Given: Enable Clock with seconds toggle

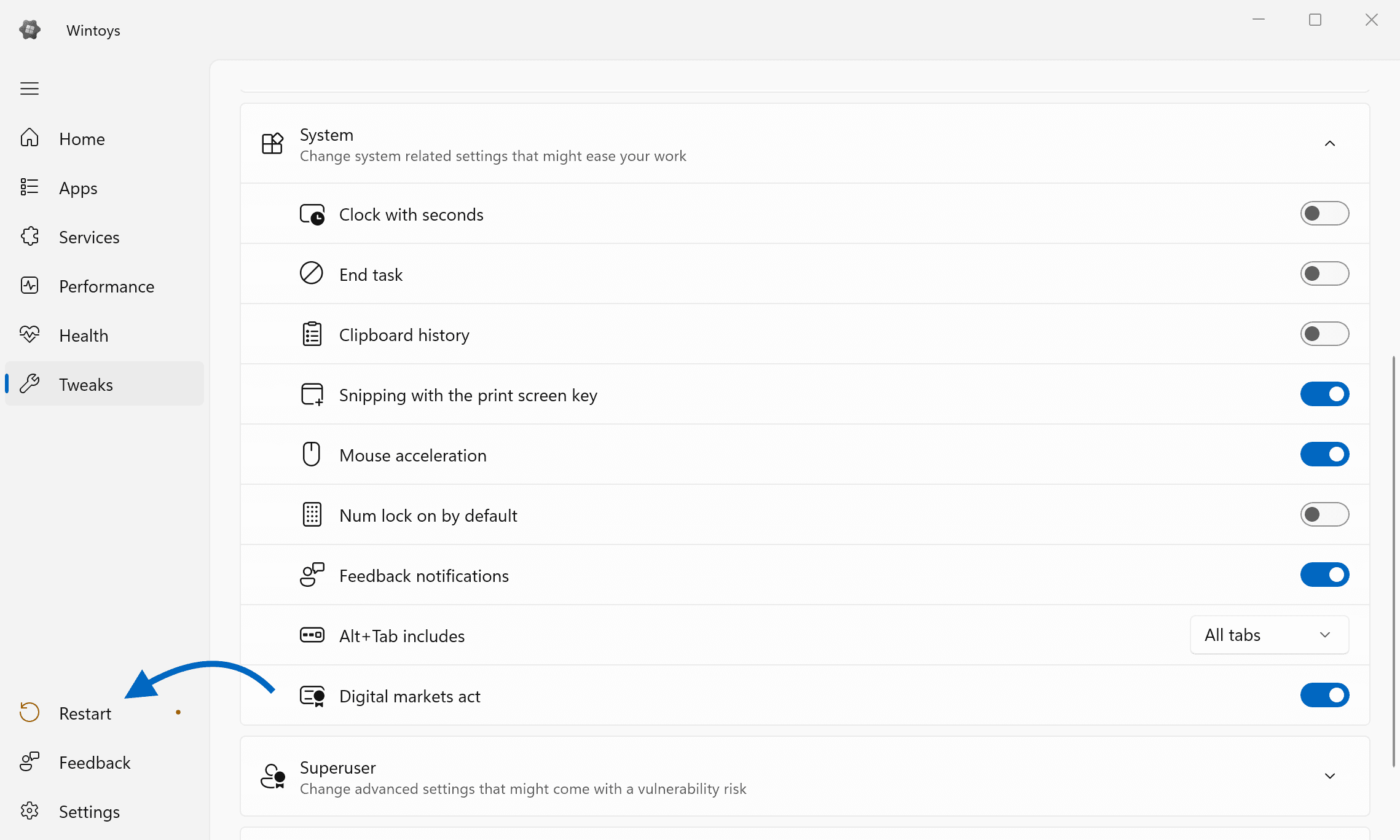Looking at the screenshot, I should (1324, 213).
